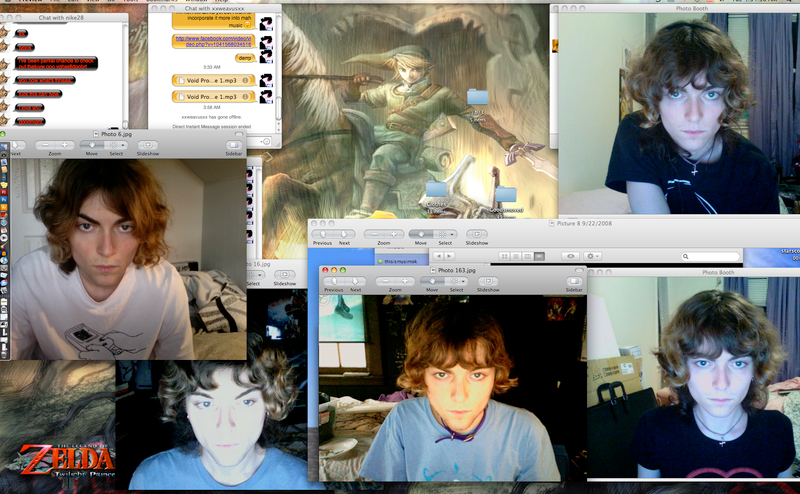
Task: Toggle the Sidebar in Photo 6.jpg window
Action: (233, 145)
